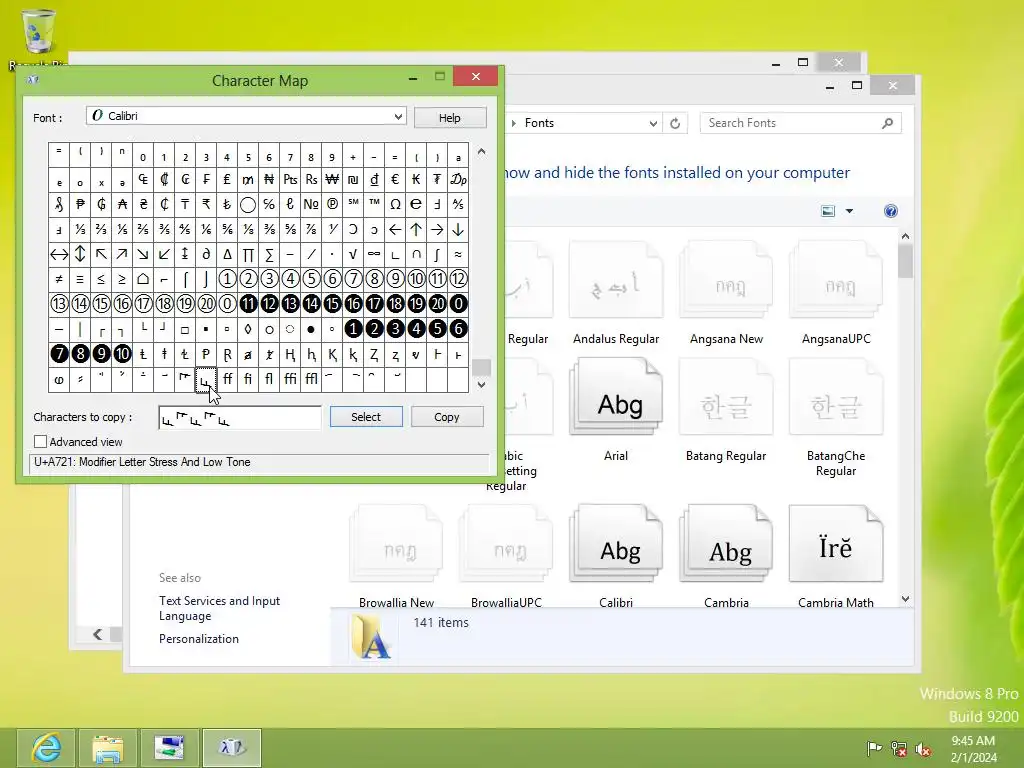Viewport: 1024px width, 768px height.
Task: Click the Characters to copy field
Action: 240,417
